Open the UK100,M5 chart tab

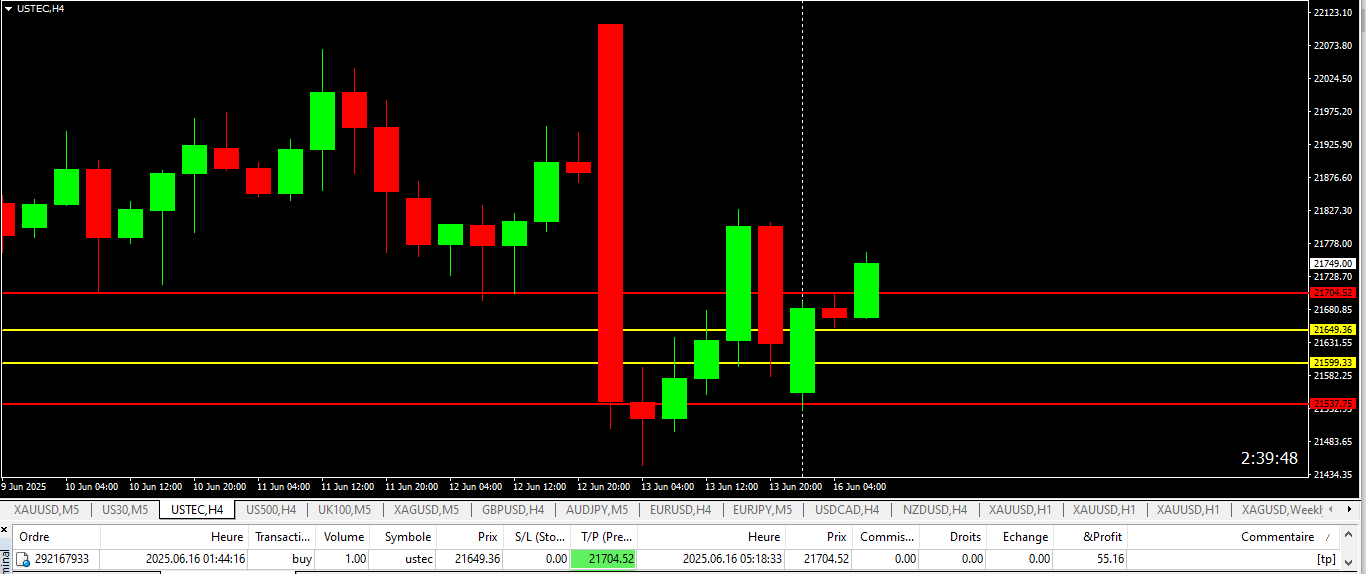[344, 510]
